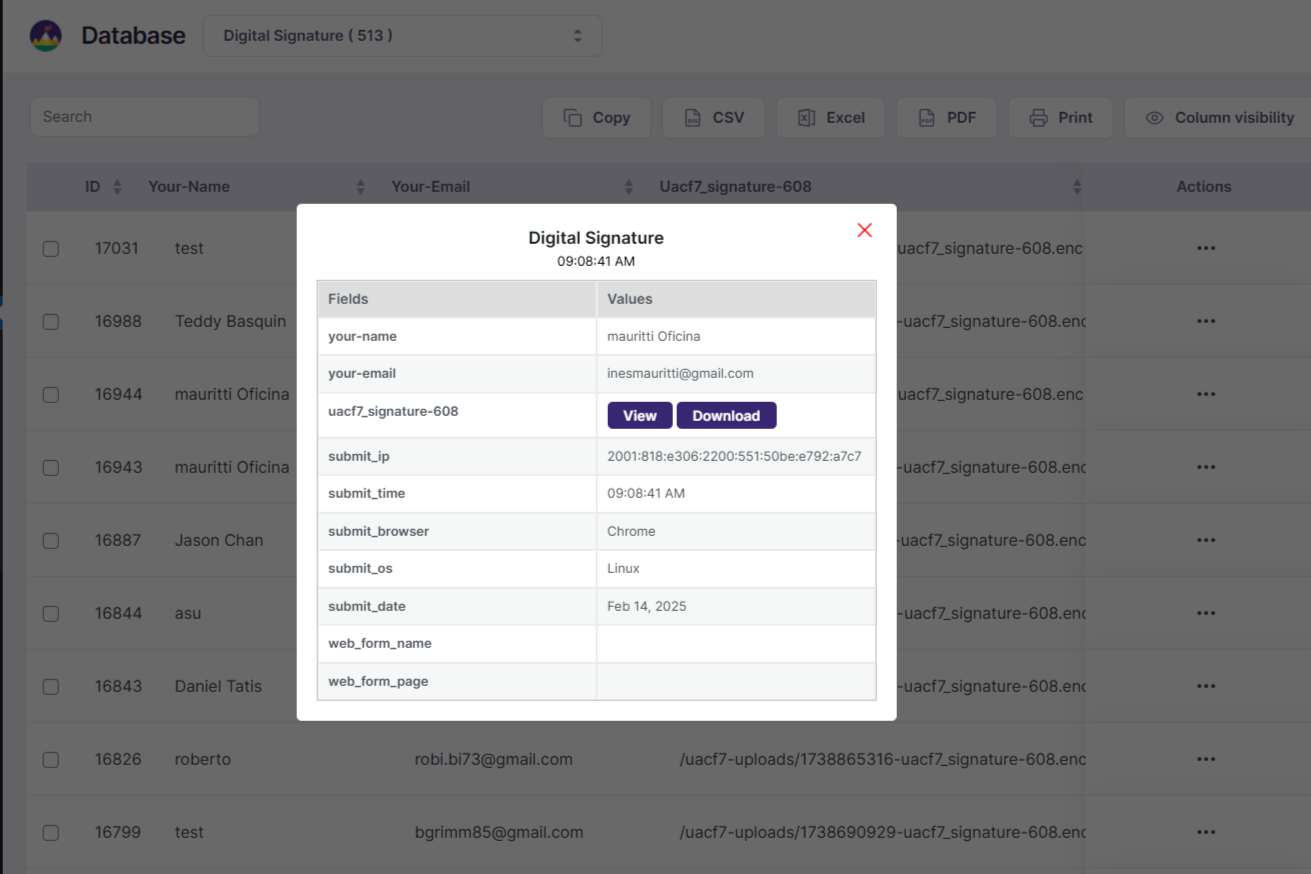Select the checkbox beside Daniel Tatis
This screenshot has width=1311, height=874.
pos(51,686)
